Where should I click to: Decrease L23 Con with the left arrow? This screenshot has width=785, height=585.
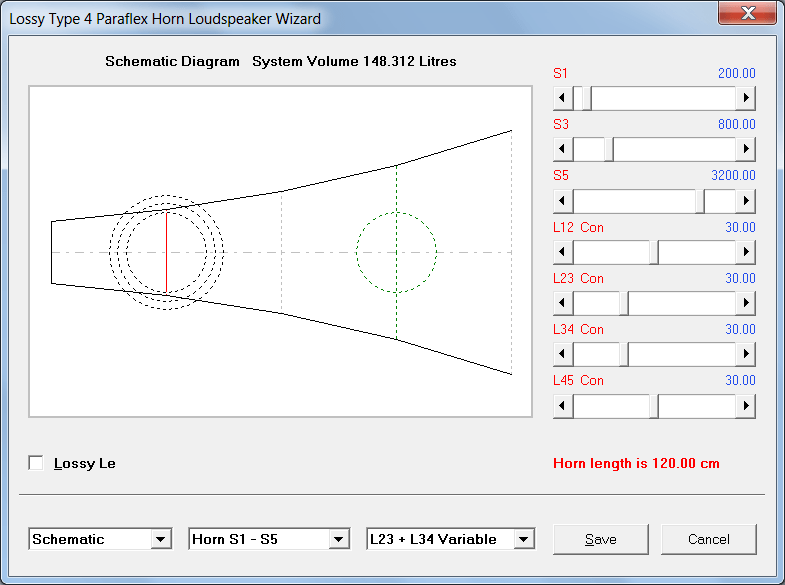[563, 303]
